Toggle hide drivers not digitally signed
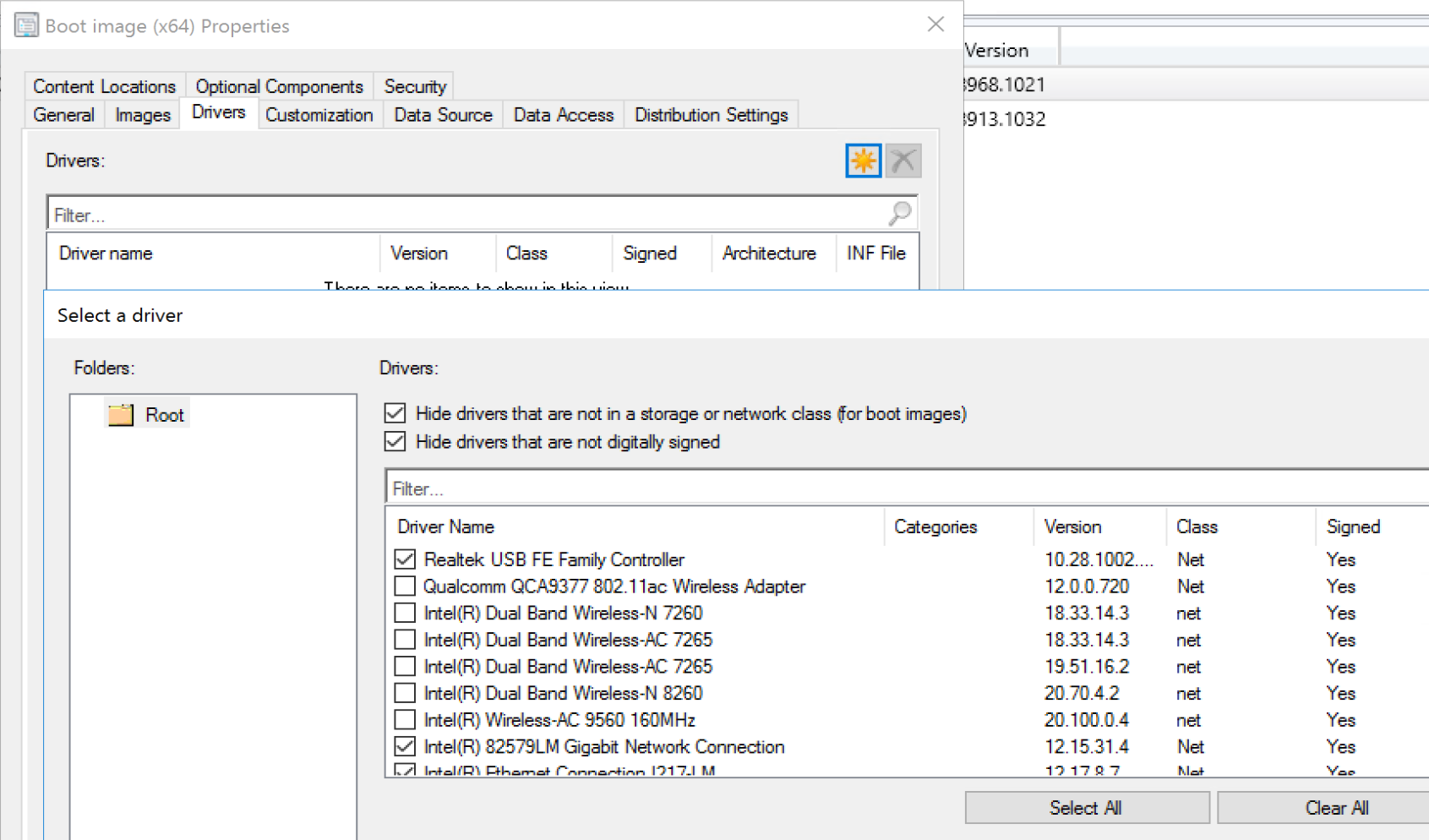The width and height of the screenshot is (1429, 840). 395,442
